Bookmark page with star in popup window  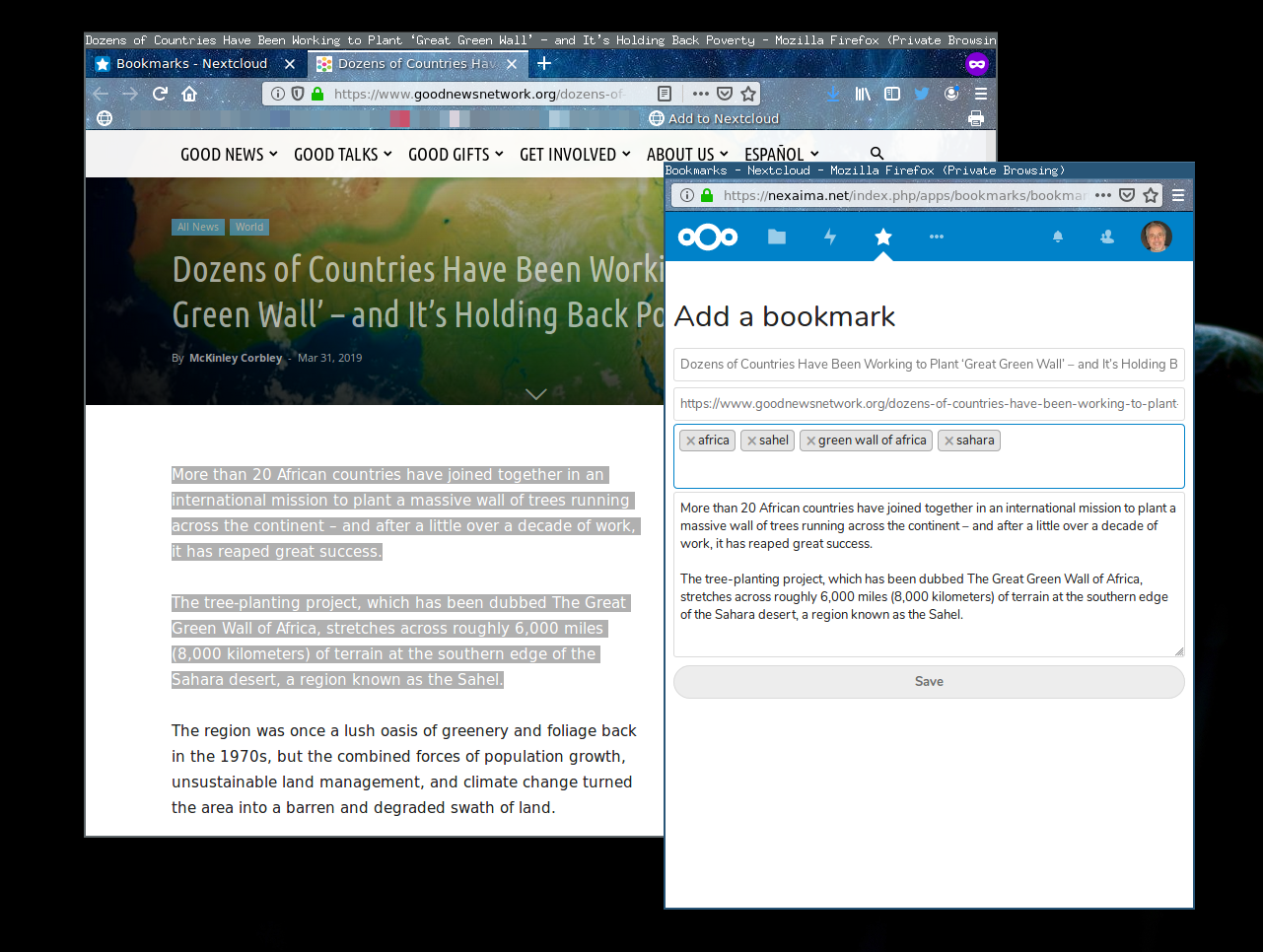(x=1151, y=195)
